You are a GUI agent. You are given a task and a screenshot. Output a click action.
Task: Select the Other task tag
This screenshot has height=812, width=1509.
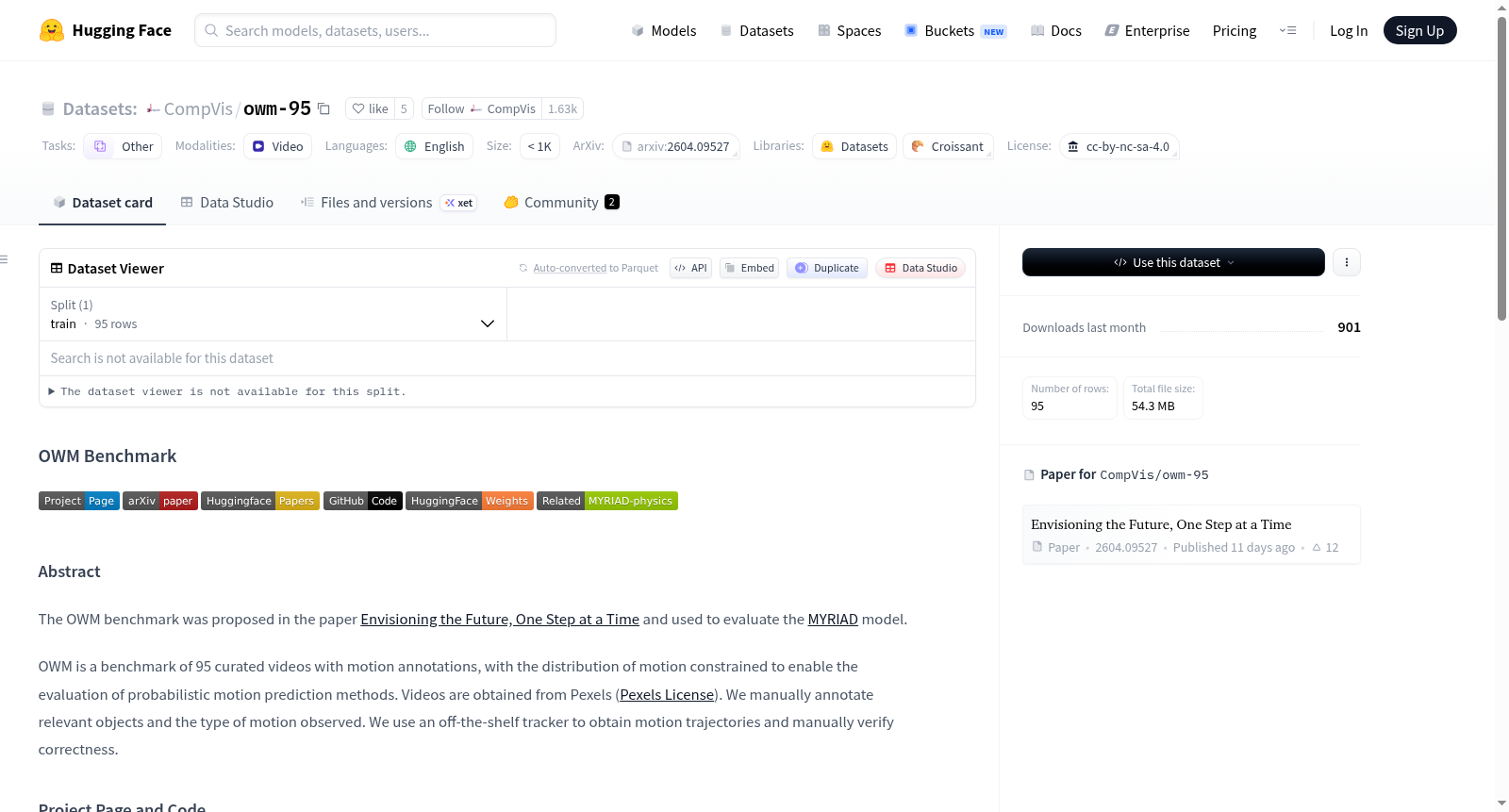coord(123,146)
